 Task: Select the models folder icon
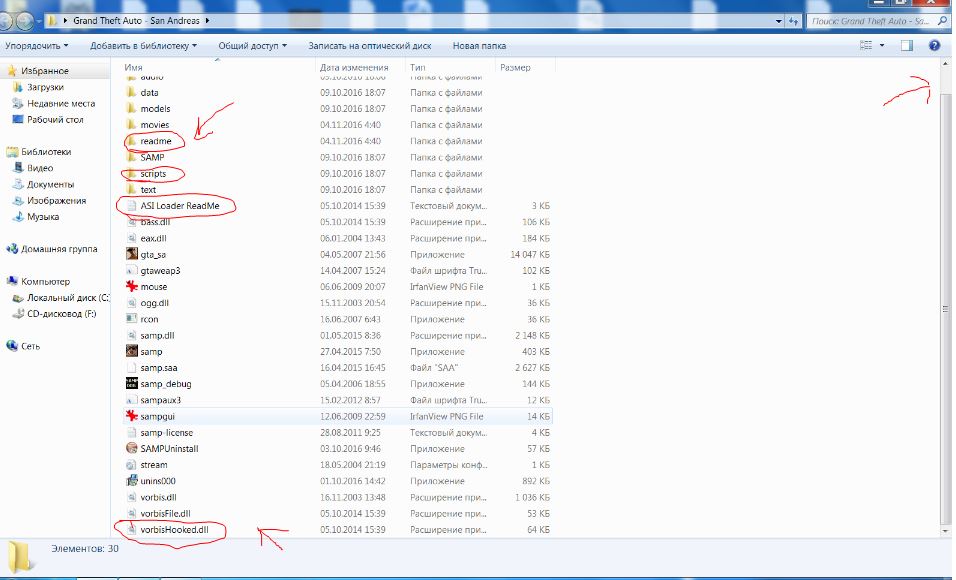pyautogui.click(x=131, y=109)
